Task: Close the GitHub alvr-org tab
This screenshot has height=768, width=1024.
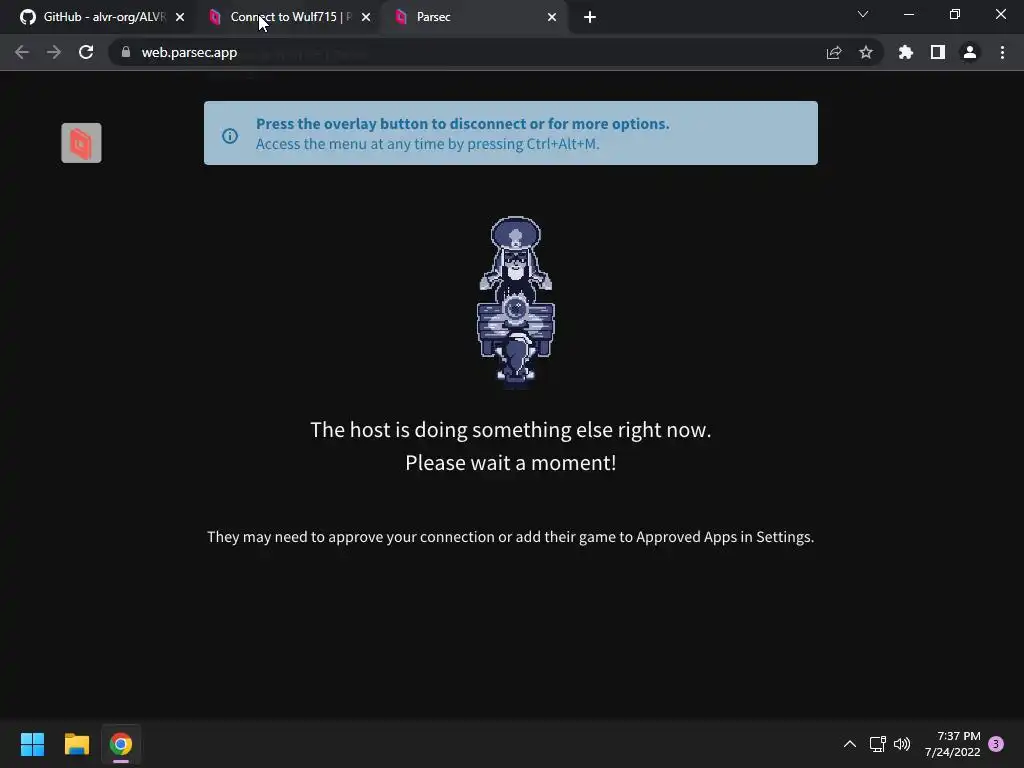Action: tap(180, 17)
